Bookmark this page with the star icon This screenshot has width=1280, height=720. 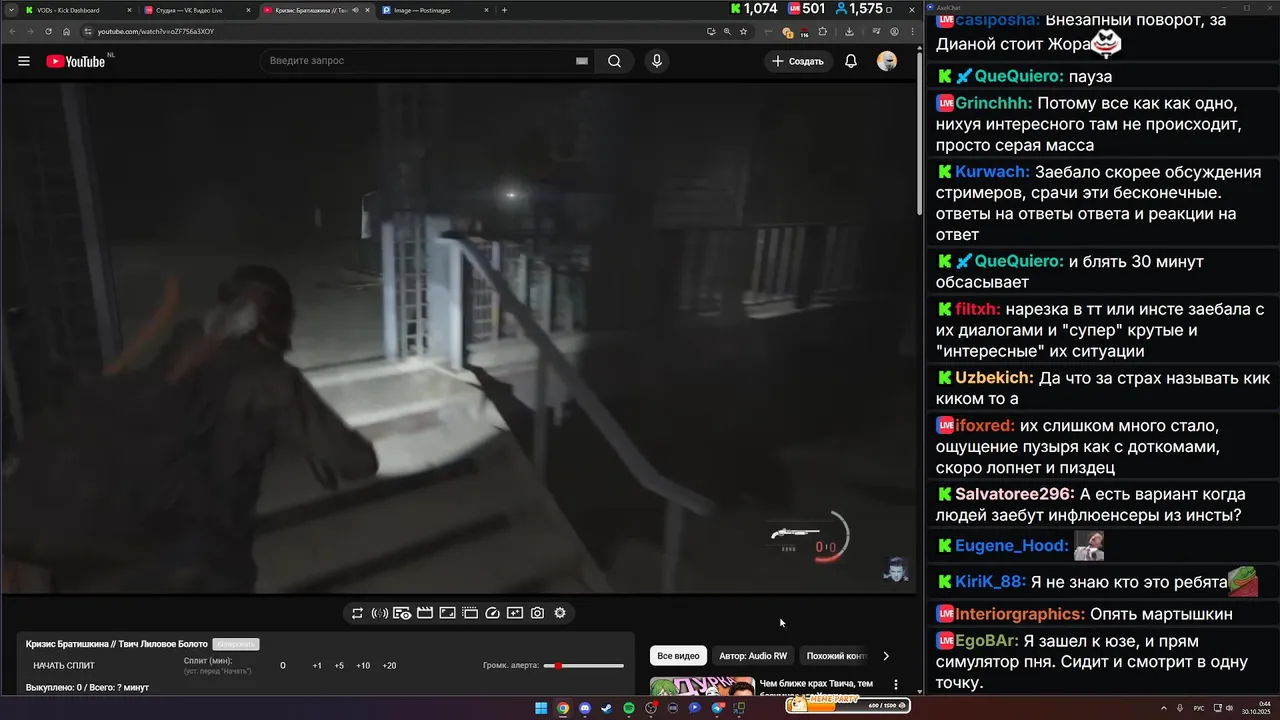[x=743, y=31]
